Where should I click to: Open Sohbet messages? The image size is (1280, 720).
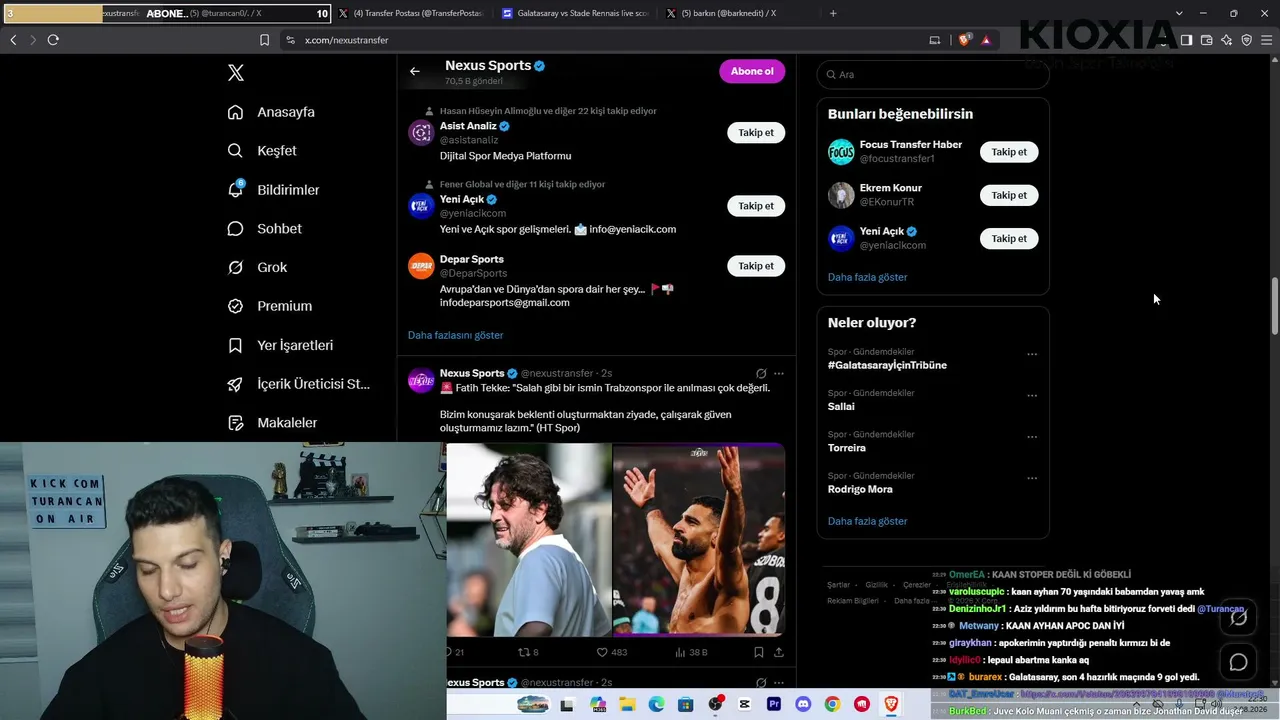[x=265, y=229]
